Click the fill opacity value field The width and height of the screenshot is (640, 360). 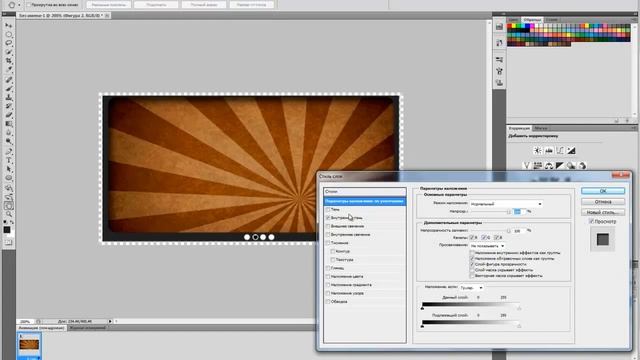tap(518, 231)
